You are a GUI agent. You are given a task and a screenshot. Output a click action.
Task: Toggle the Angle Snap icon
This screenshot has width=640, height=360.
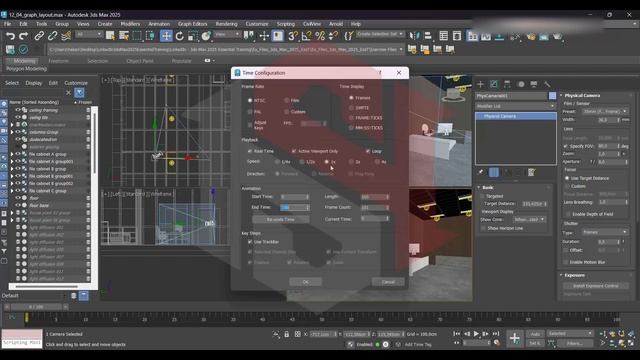click(x=306, y=36)
